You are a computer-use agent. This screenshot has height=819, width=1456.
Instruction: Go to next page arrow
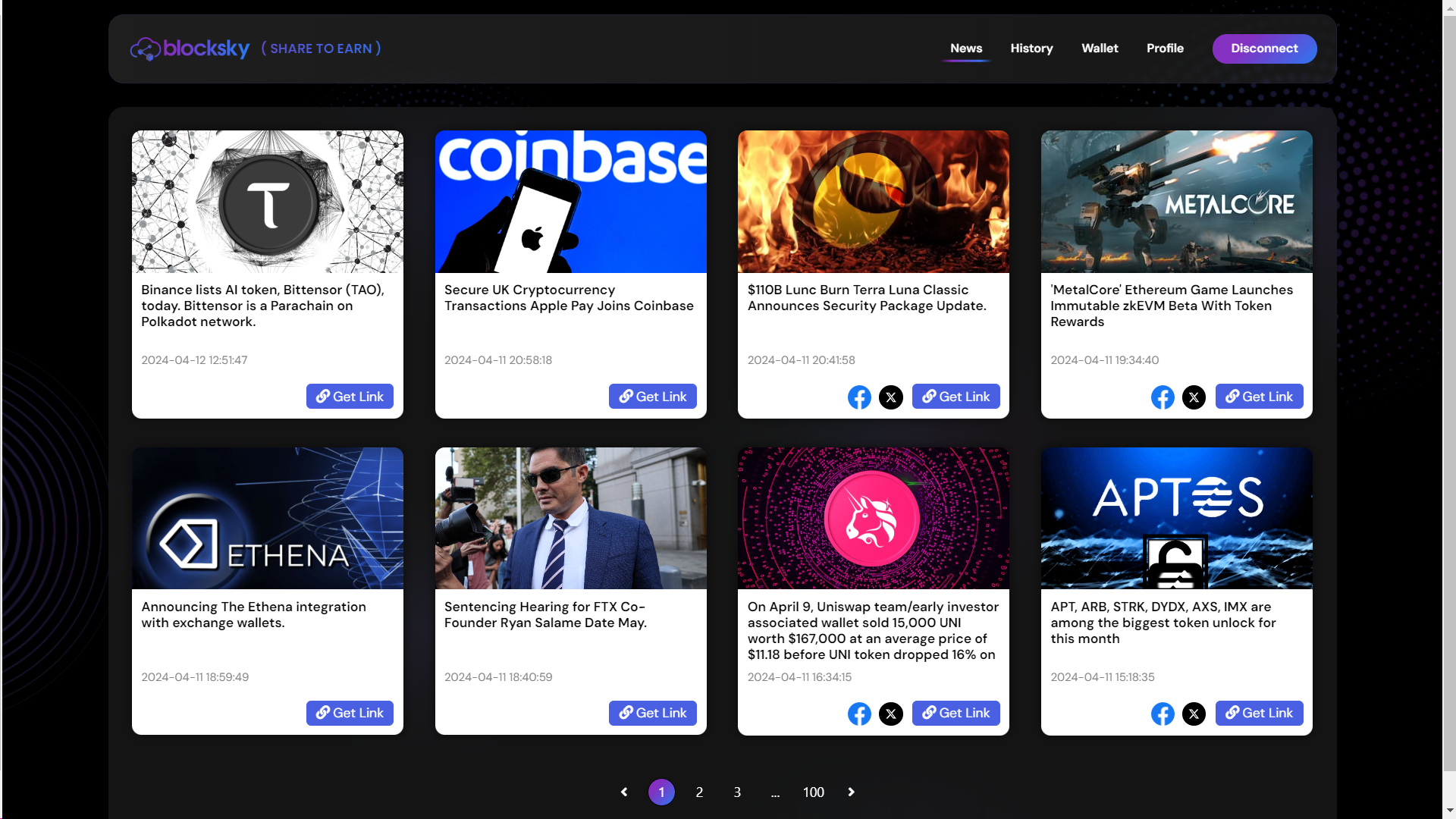[x=851, y=792]
